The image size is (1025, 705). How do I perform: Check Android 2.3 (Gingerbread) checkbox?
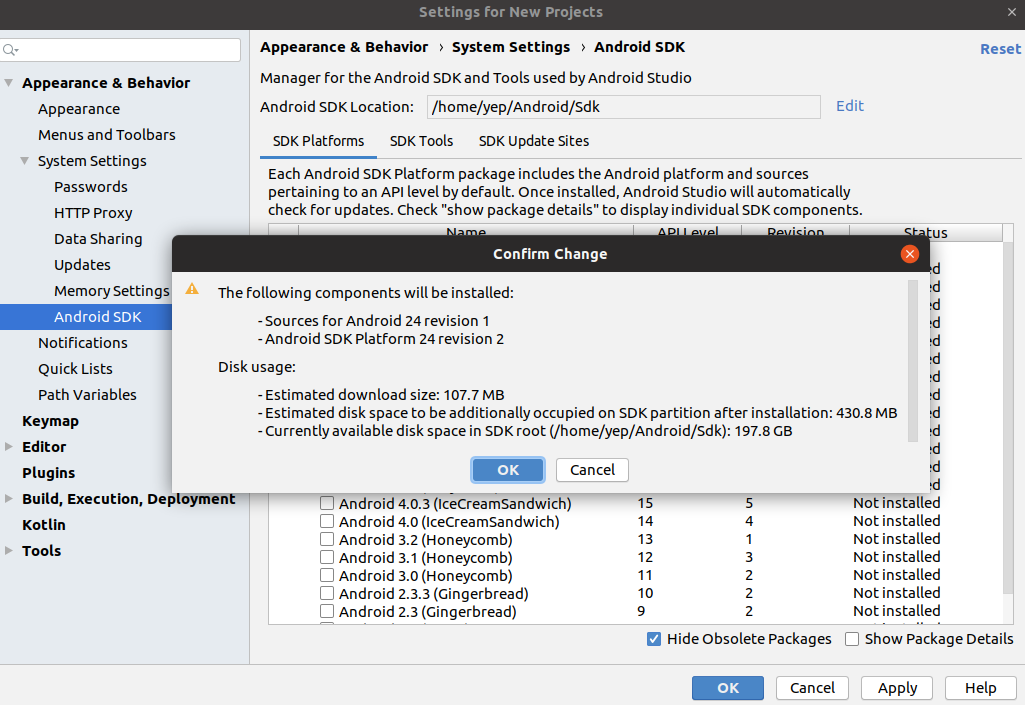click(x=327, y=611)
